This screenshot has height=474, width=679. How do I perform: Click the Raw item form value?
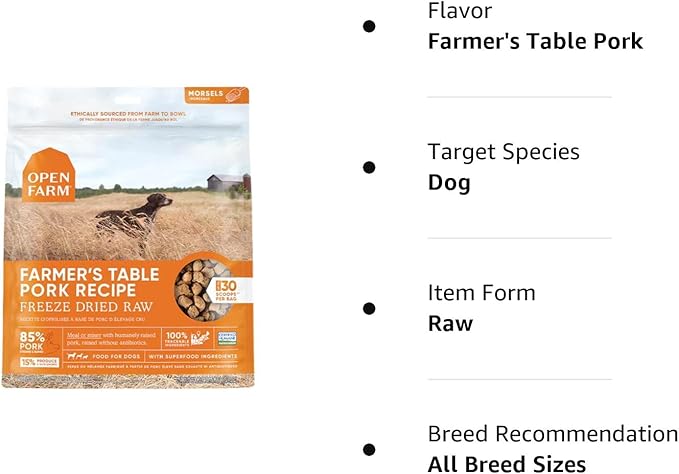pyautogui.click(x=450, y=323)
